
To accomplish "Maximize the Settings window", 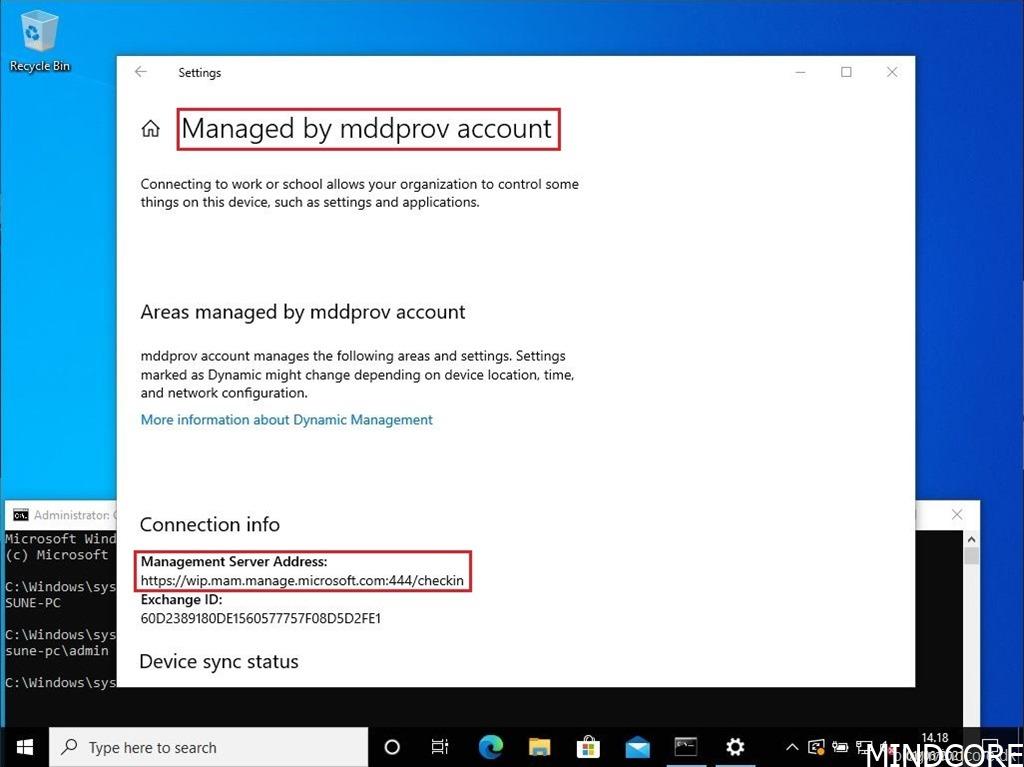I will (x=846, y=72).
